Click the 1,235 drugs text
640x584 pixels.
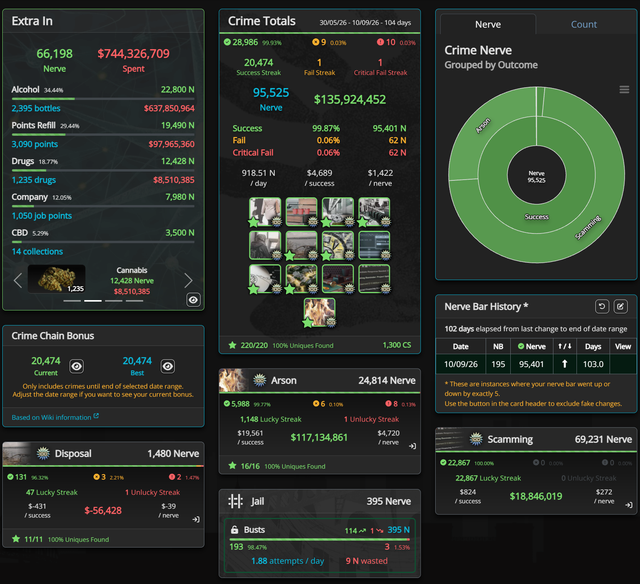click(x=34, y=180)
